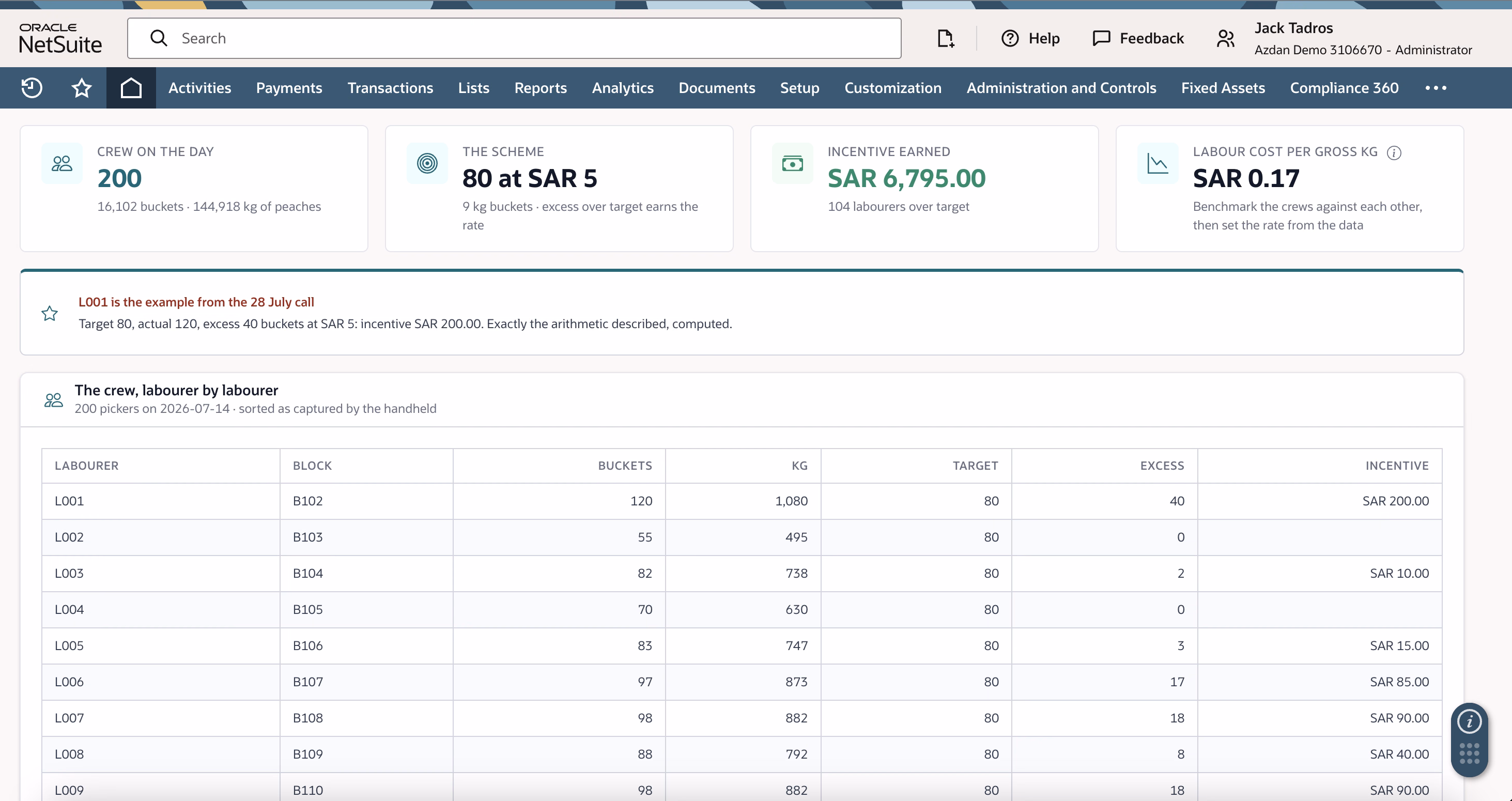Click the Feedback speech bubble icon
1512x801 pixels.
pos(1101,38)
